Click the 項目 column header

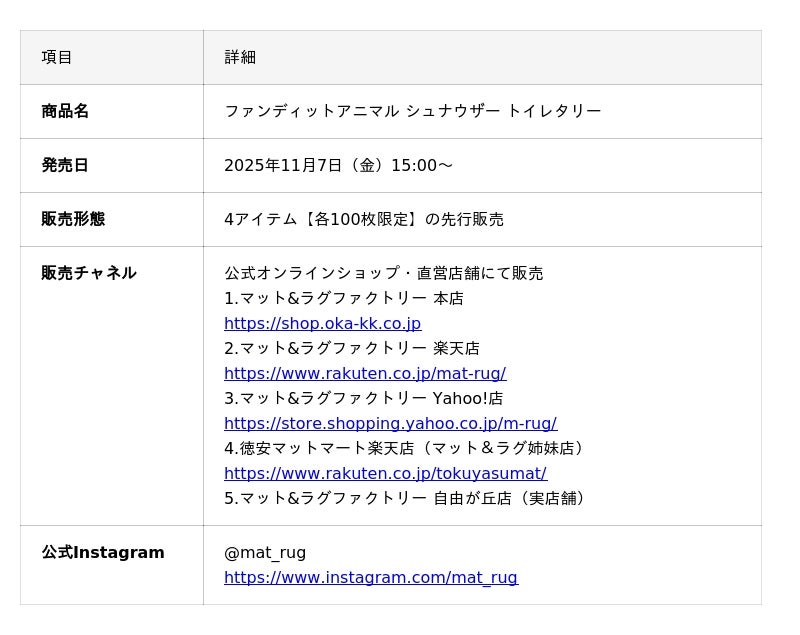tap(57, 58)
